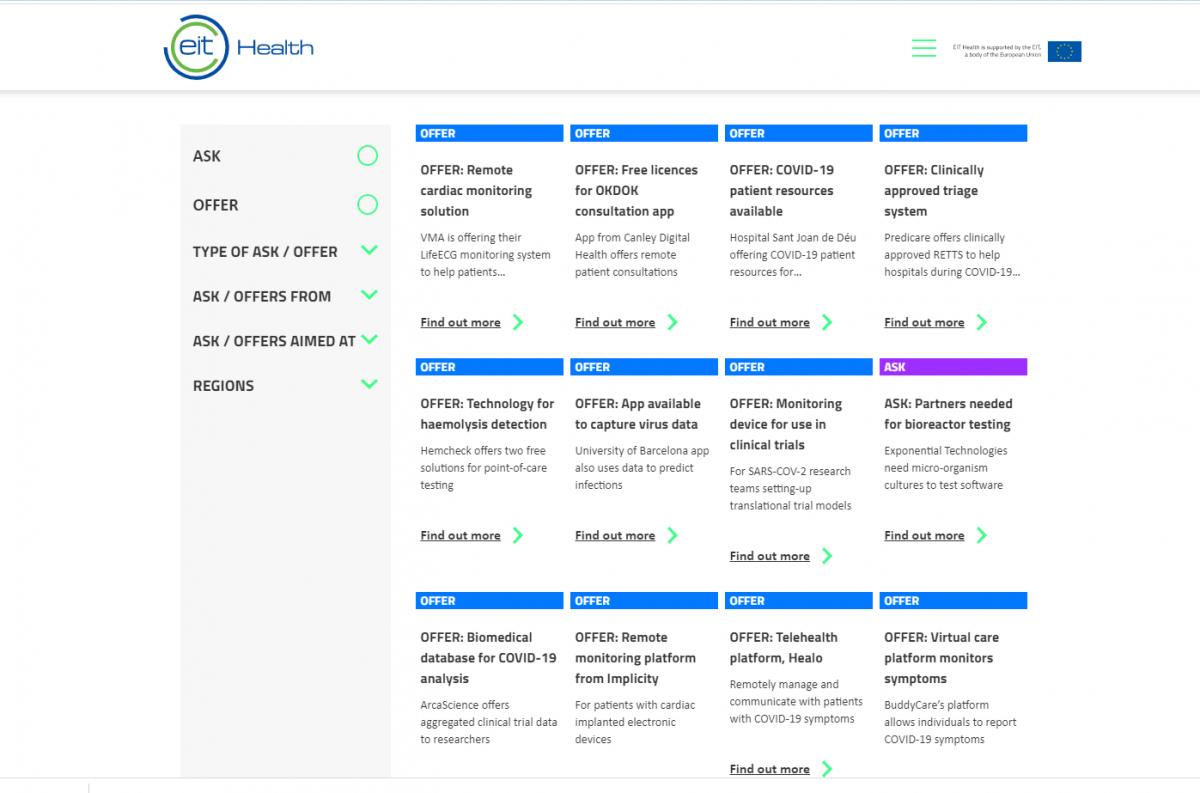The image size is (1200, 793).
Task: Click arrow next to Remote cardiac monitoring's Find out more
Action: pos(517,322)
